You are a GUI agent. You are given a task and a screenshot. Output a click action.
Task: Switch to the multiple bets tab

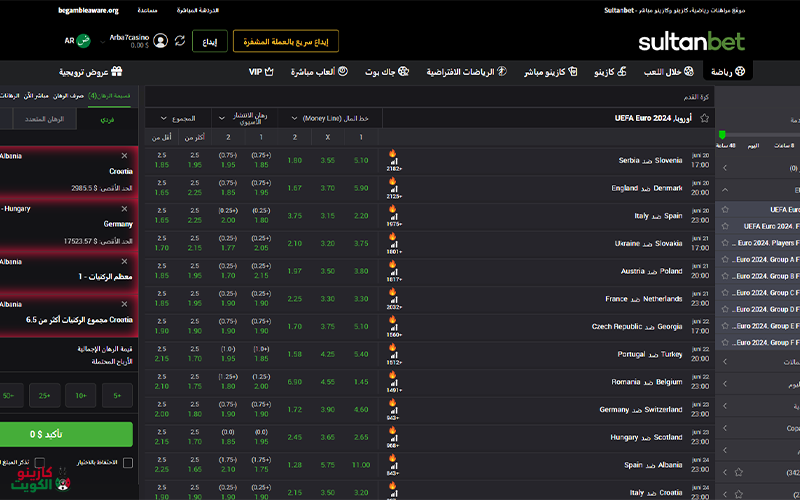tap(40, 118)
